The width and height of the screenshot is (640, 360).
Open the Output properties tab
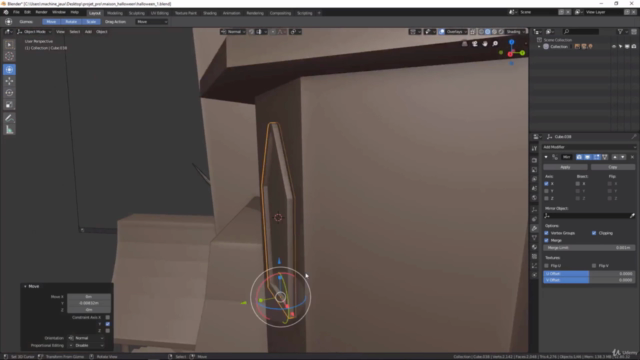coord(534,170)
